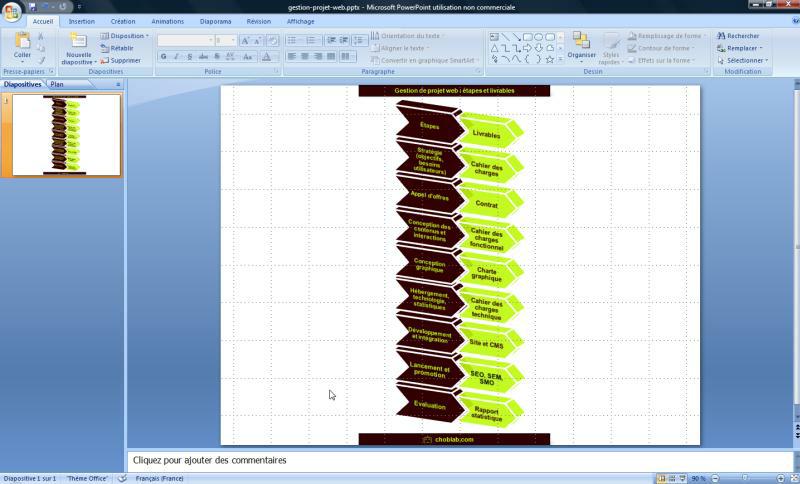
Task: Pick the right block arrow shape
Action: [528, 48]
